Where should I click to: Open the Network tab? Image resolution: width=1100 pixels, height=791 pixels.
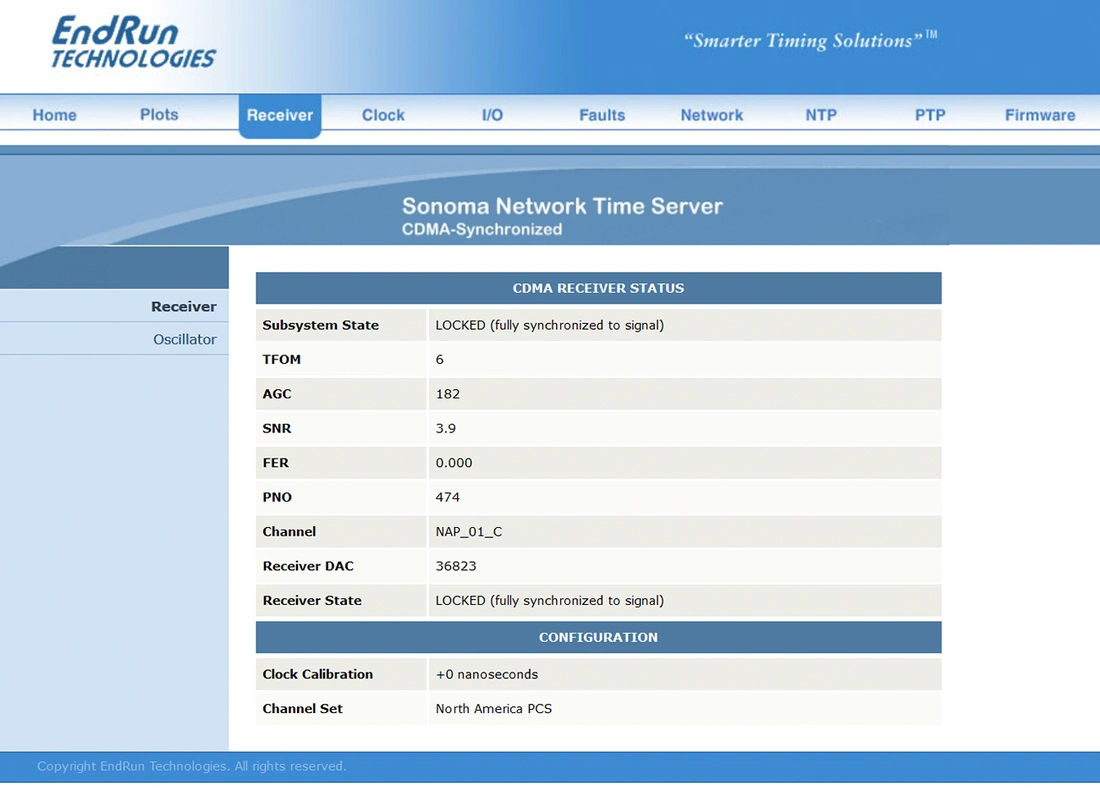[x=712, y=115]
